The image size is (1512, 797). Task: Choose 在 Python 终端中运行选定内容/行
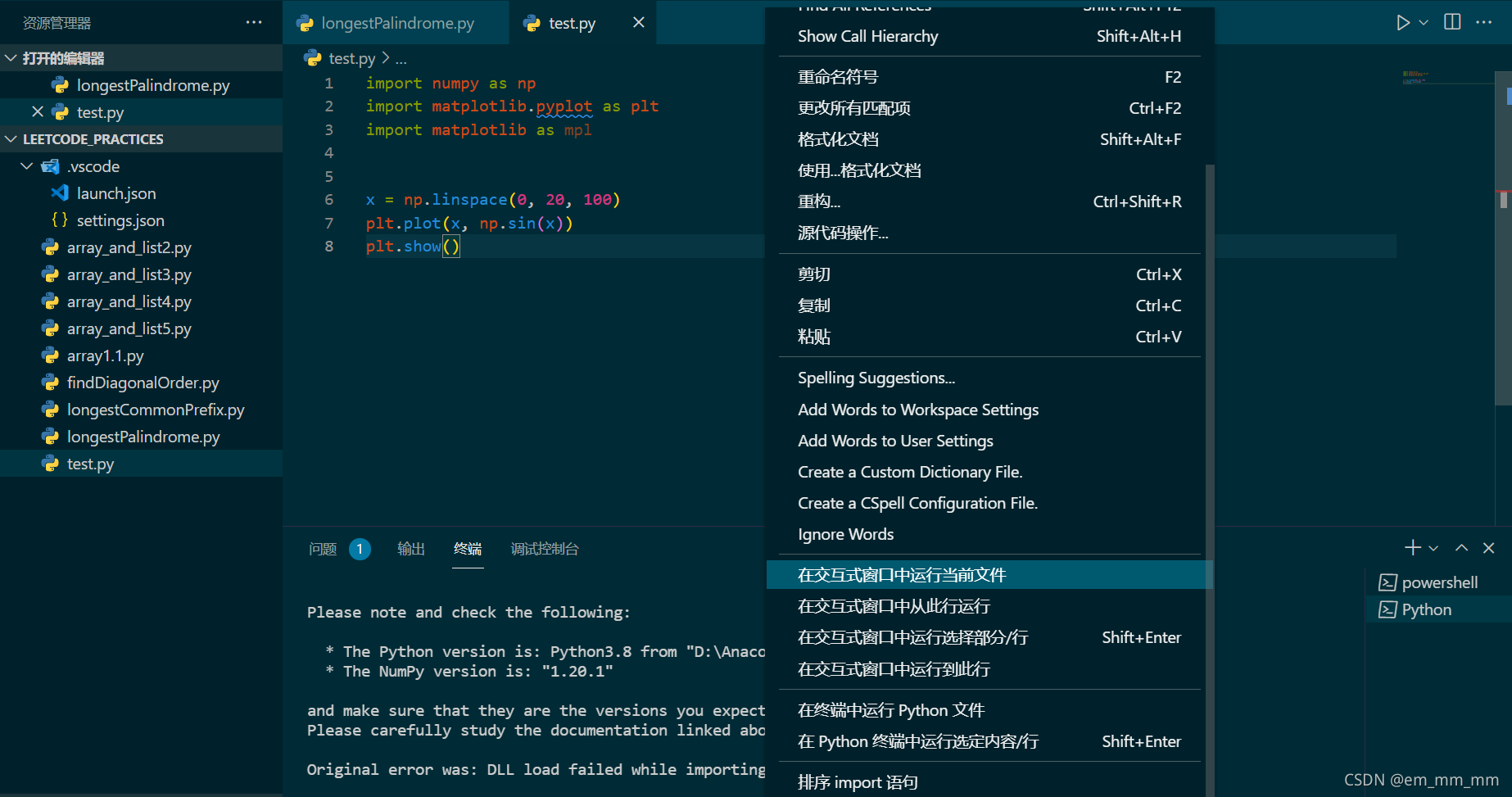coord(989,741)
